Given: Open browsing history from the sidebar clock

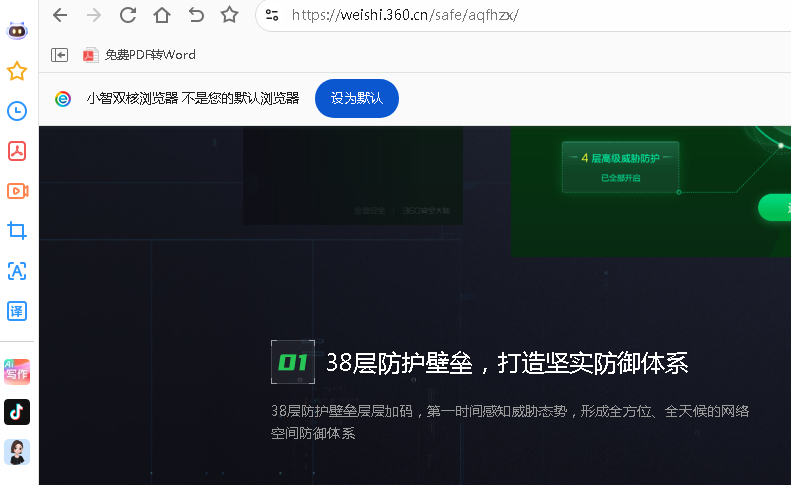Looking at the screenshot, I should tap(17, 111).
